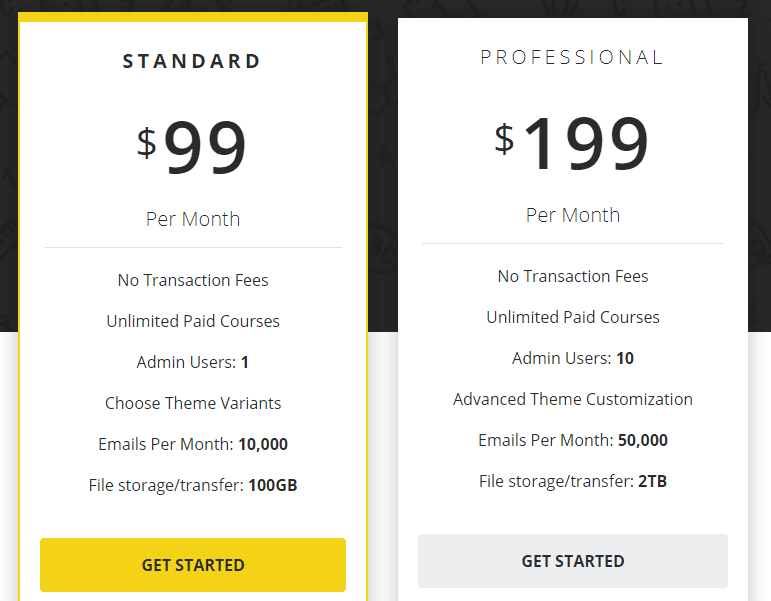Viewport: 771px width, 601px height.
Task: Click File storage/transfer: 2TB line
Action: coord(573,481)
